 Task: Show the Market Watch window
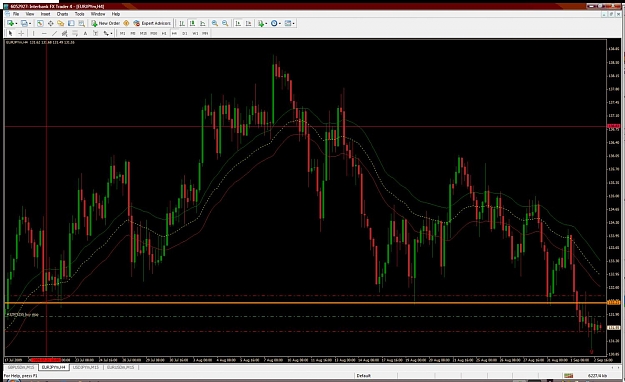(x=40, y=23)
